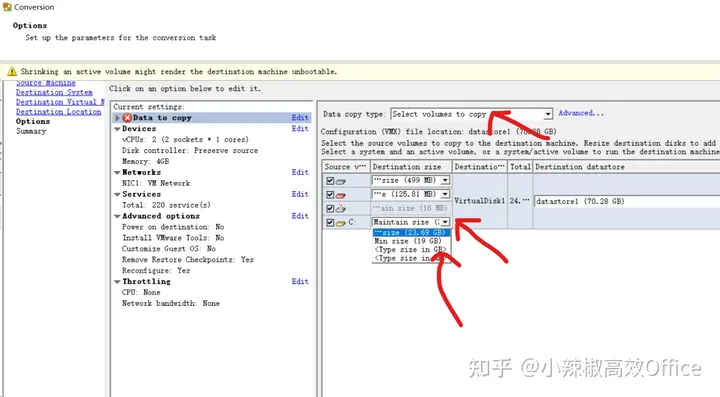Viewport: 720px width, 397px height.
Task: Go to Destination Virtual Machine step
Action: [60, 102]
